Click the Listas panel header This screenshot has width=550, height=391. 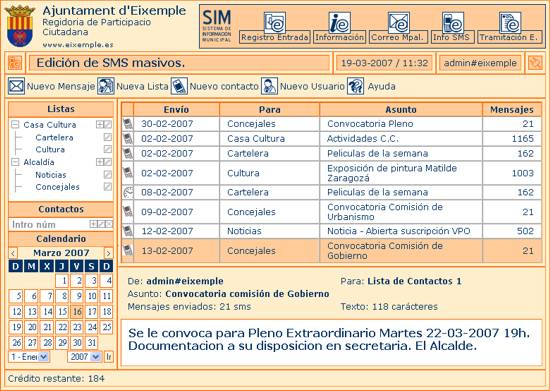(x=61, y=109)
